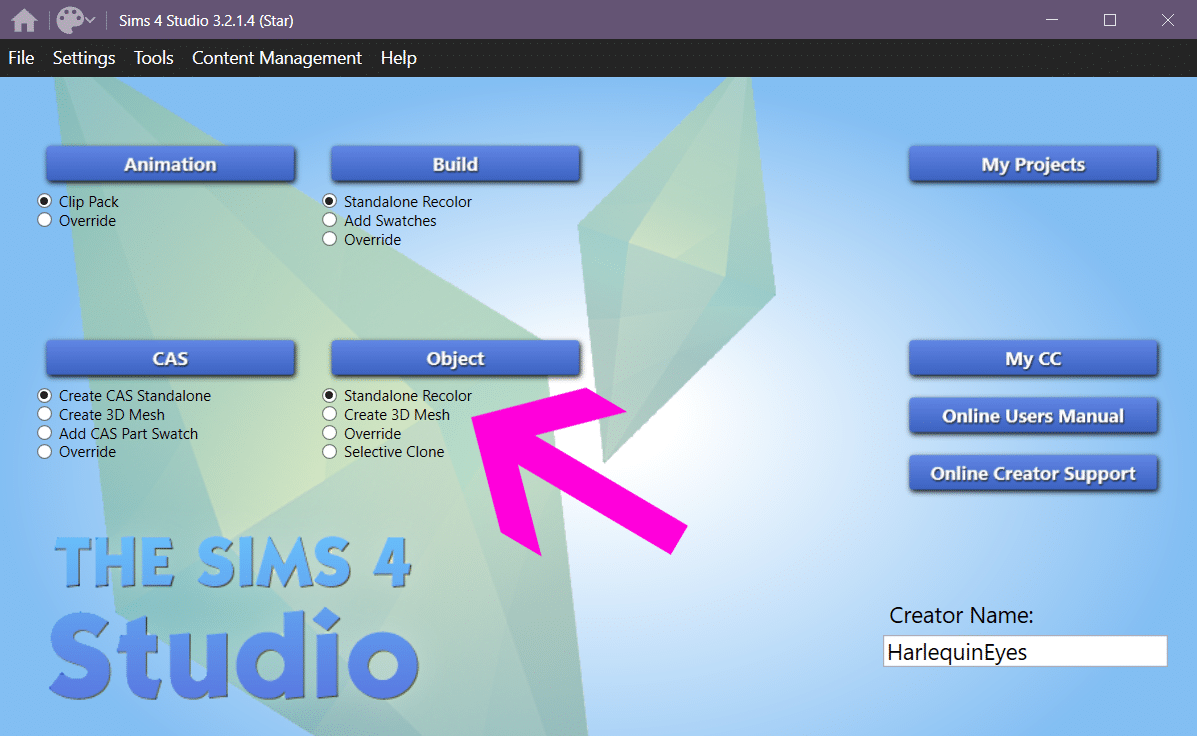Select Create 3D Mesh under Object
The image size is (1197, 736).
(330, 415)
